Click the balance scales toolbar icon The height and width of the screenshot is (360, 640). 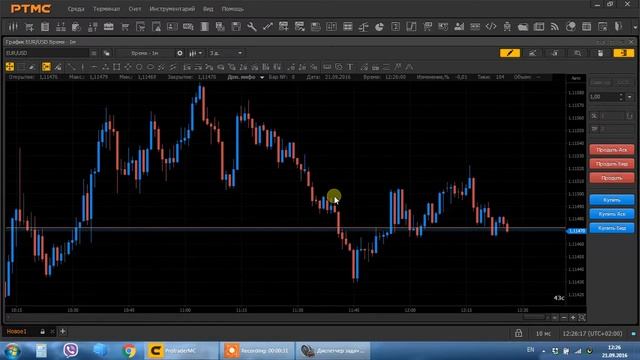[363, 27]
